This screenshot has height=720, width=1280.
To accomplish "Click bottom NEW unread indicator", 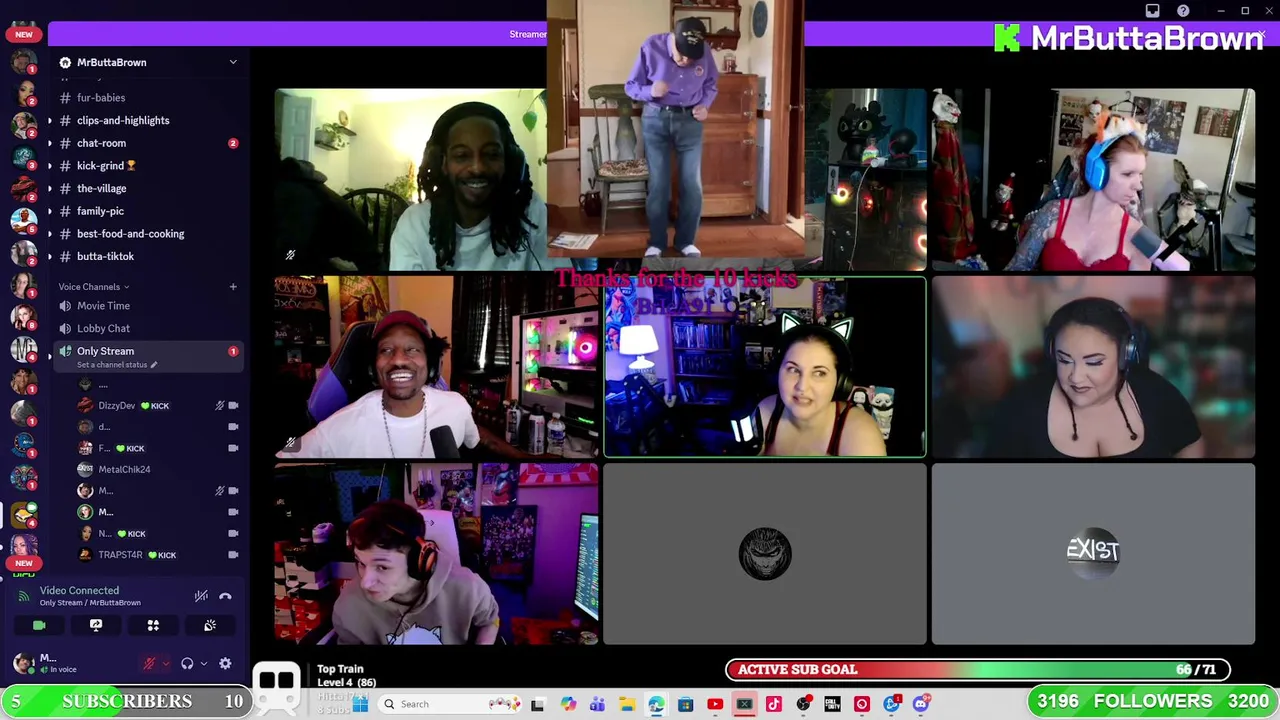I will [24, 563].
